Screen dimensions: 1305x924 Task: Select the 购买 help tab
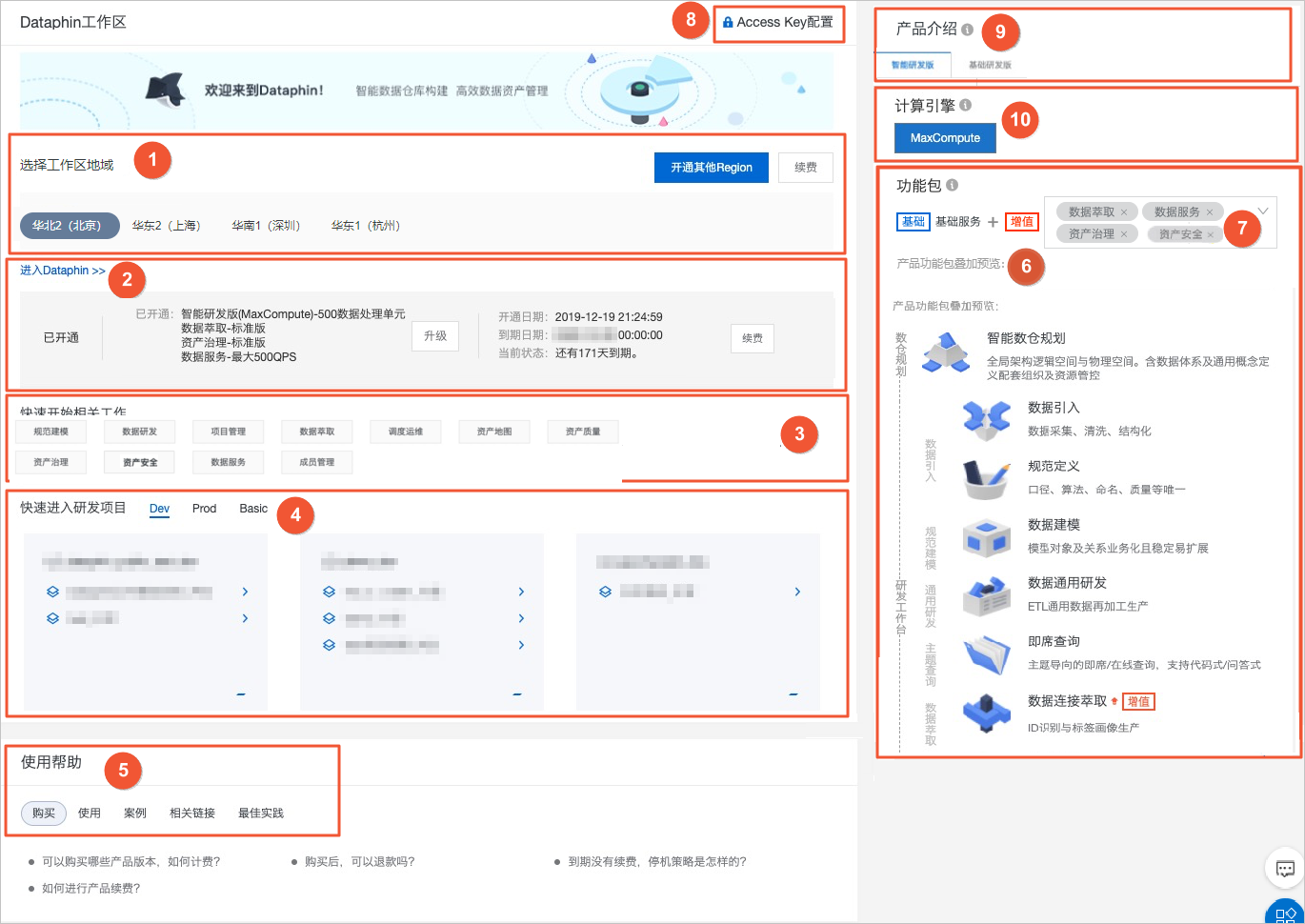pos(44,814)
